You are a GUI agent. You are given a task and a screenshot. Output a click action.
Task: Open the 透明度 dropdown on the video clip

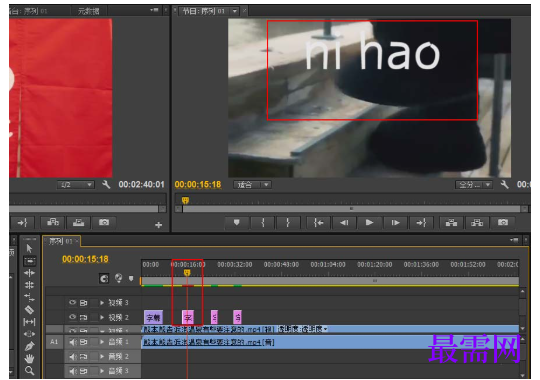click(x=325, y=329)
